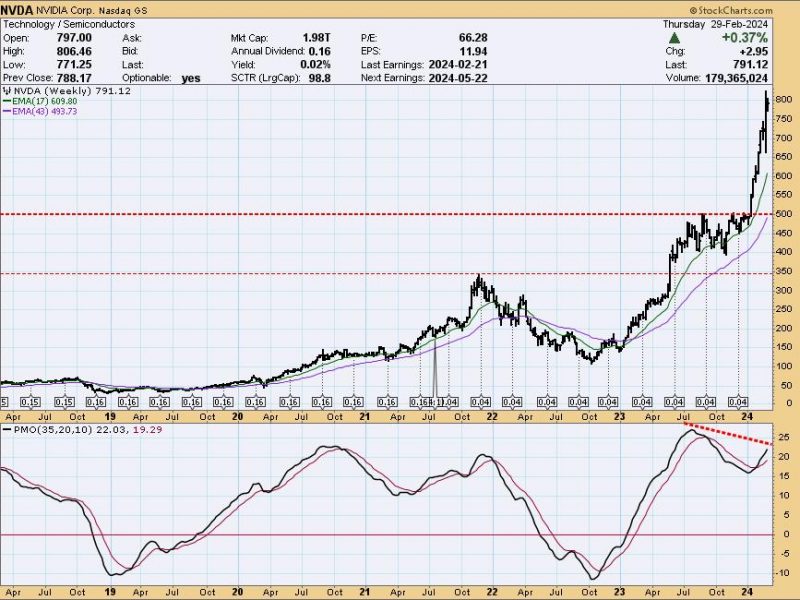Image resolution: width=800 pixels, height=600 pixels.
Task: Click the 650 price axis label
Action: 784,157
